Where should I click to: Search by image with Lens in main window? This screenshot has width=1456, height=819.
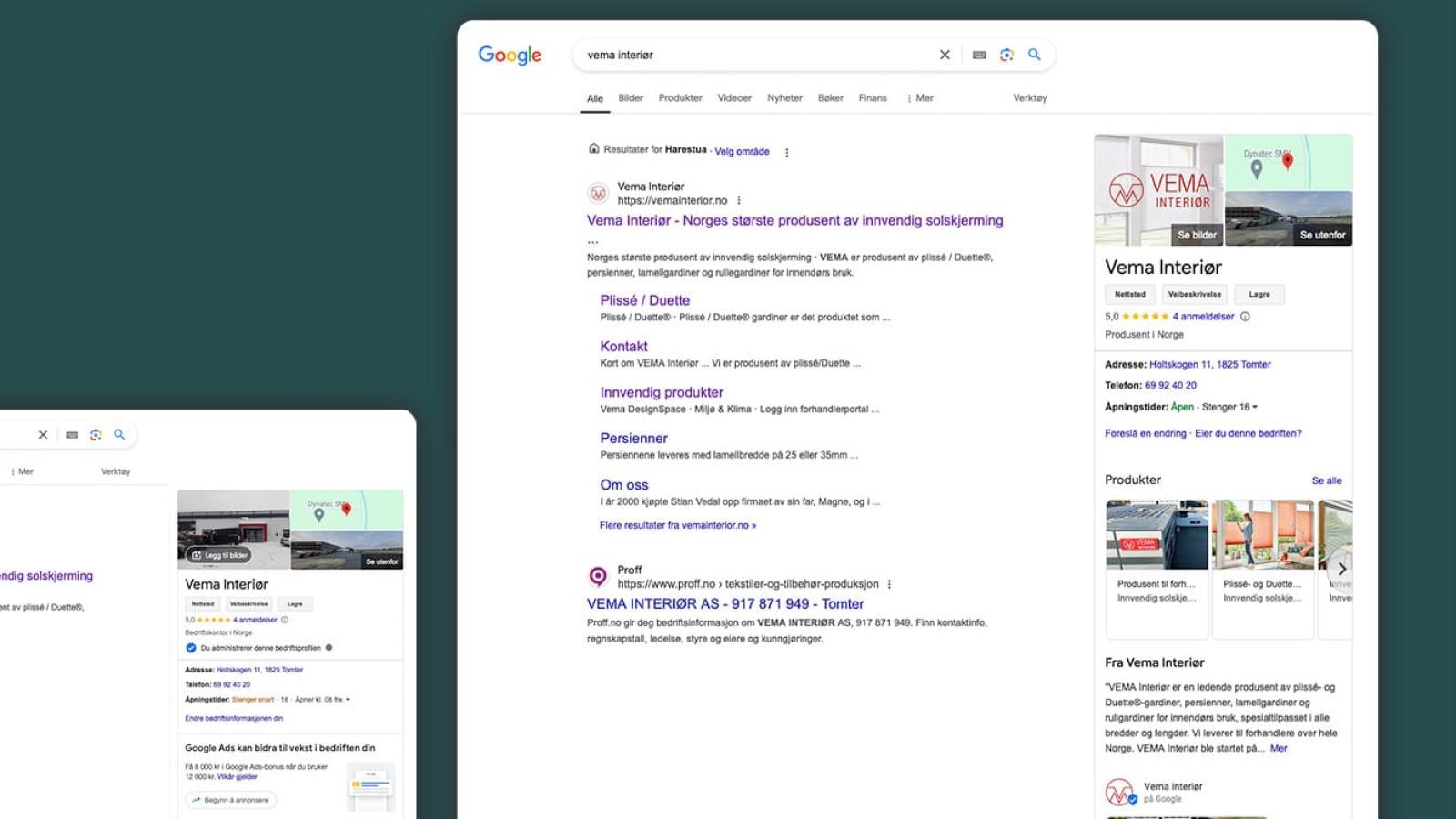(1006, 55)
